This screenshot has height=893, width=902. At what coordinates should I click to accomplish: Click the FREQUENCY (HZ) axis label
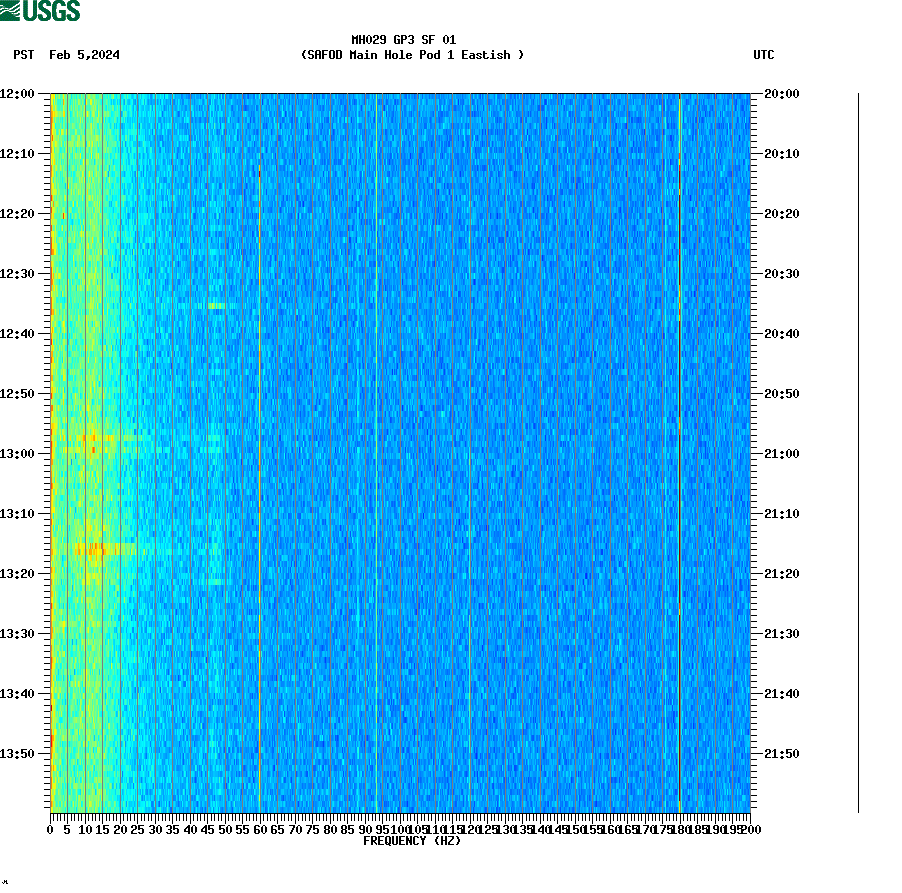[414, 841]
